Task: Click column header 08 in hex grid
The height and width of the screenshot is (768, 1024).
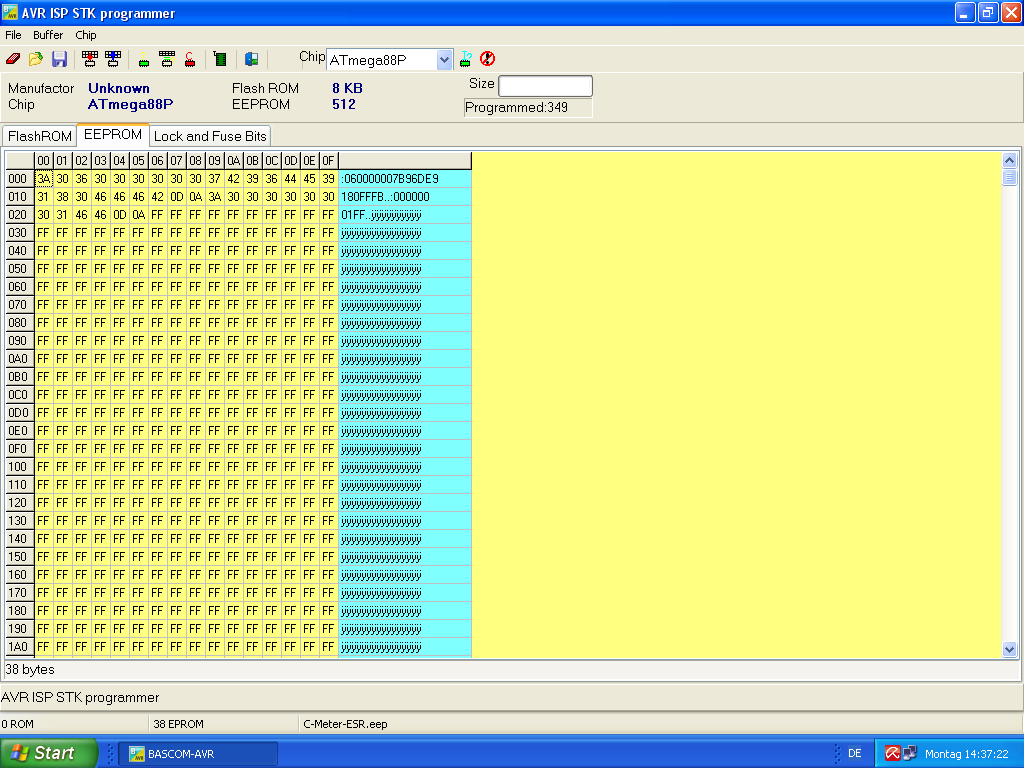Action: tap(195, 161)
